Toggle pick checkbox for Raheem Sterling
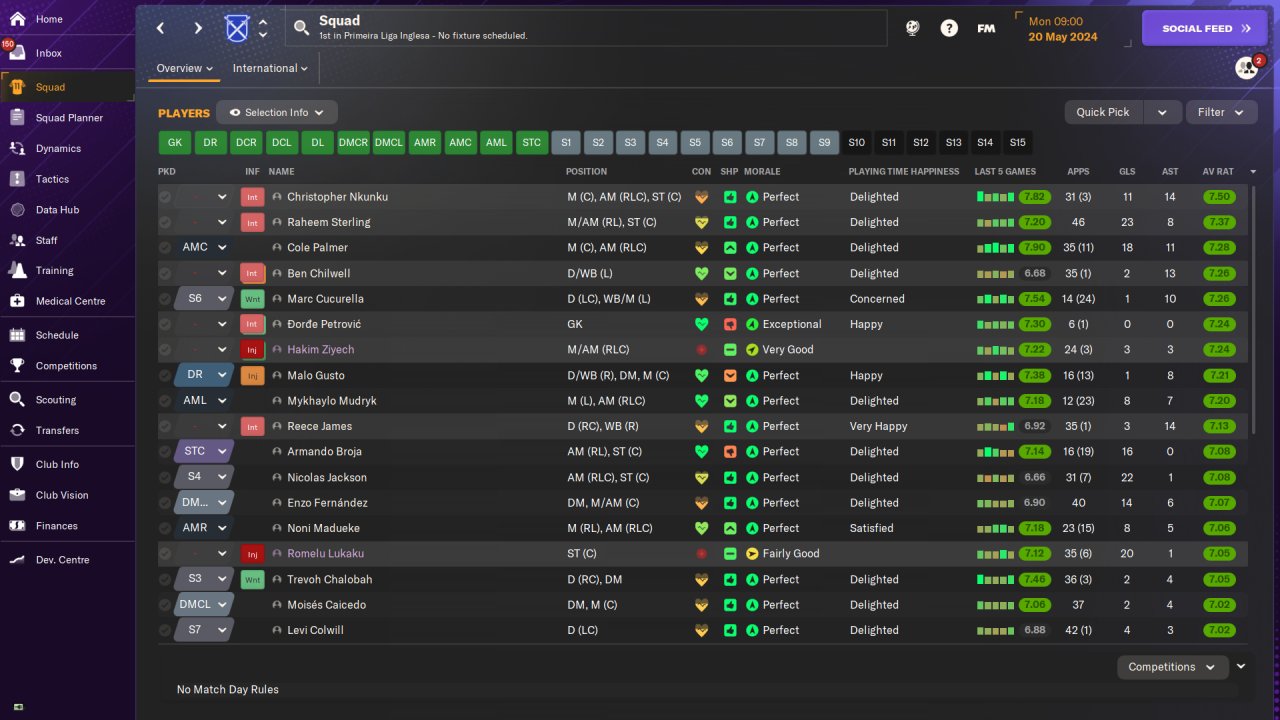Screen dimensions: 1280x720 (165, 222)
